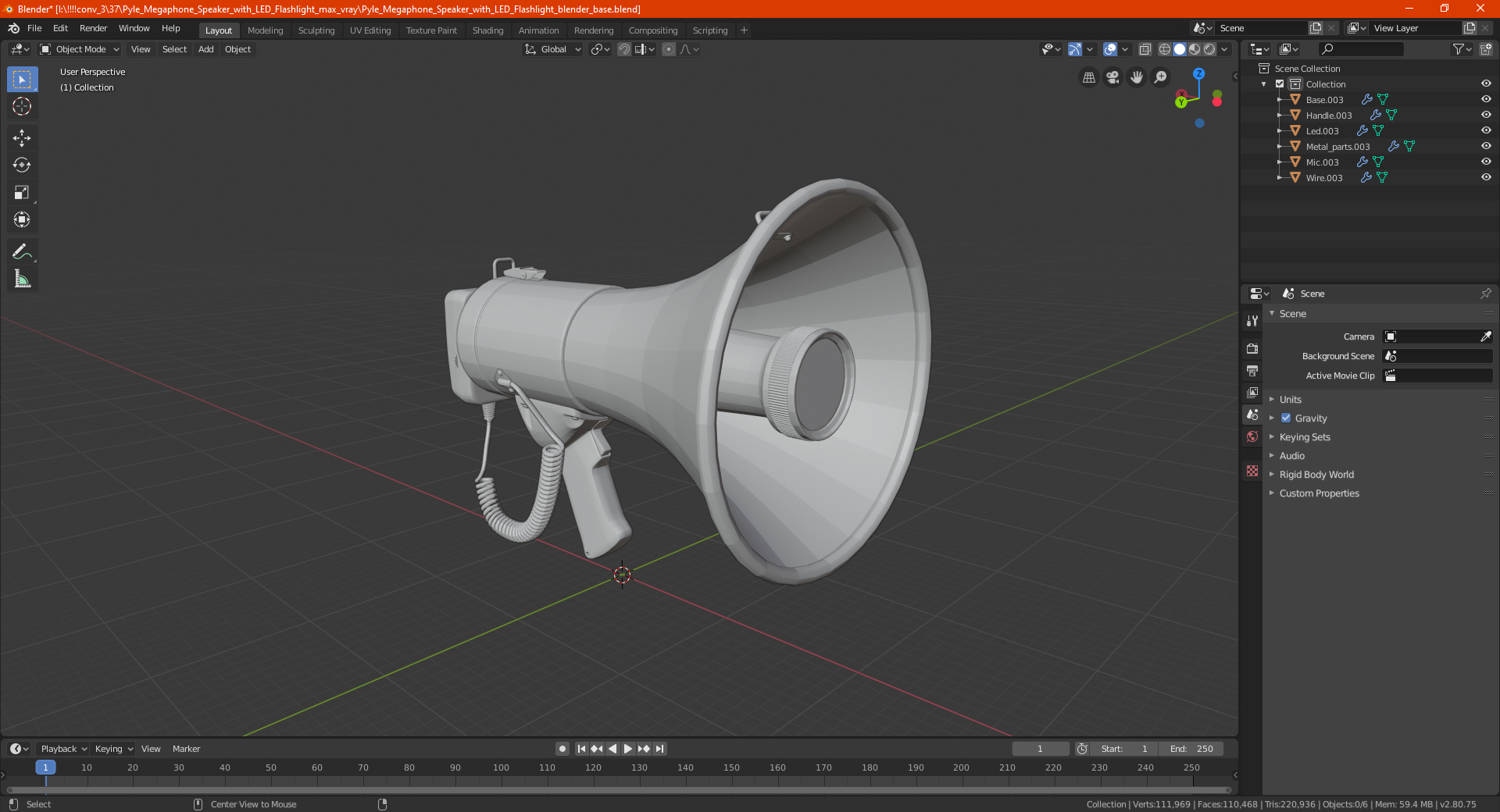Switch to material preview shading
Image resolution: width=1500 pixels, height=812 pixels.
pos(1195,49)
